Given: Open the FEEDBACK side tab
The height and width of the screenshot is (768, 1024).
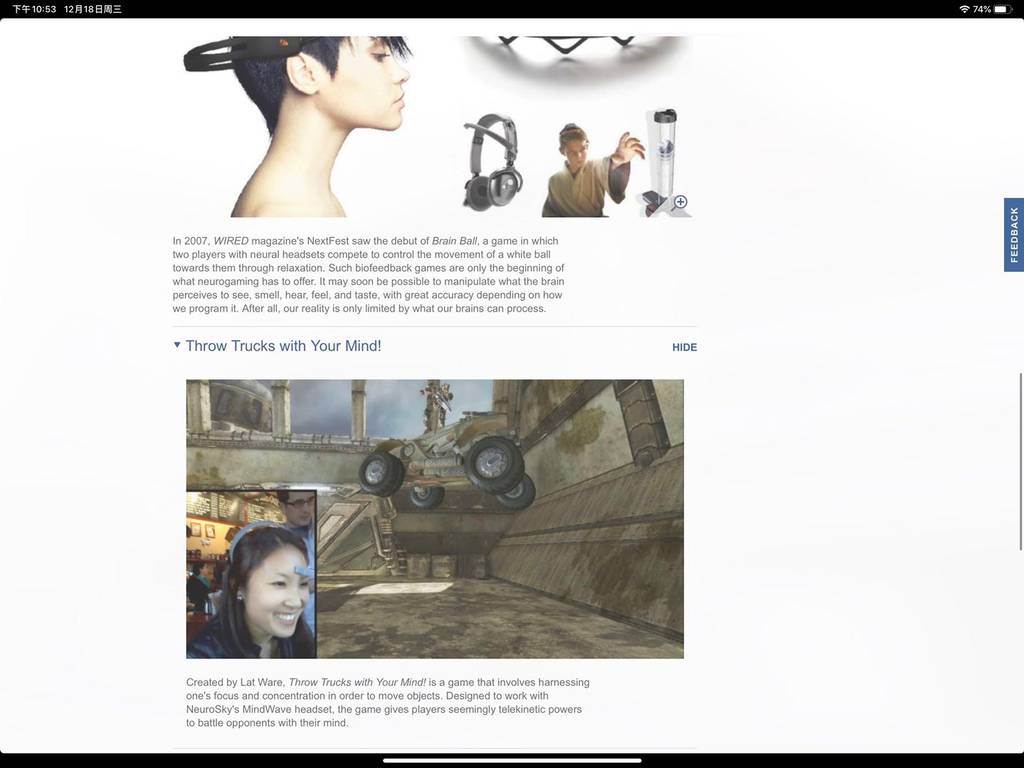Looking at the screenshot, I should pos(1014,234).
